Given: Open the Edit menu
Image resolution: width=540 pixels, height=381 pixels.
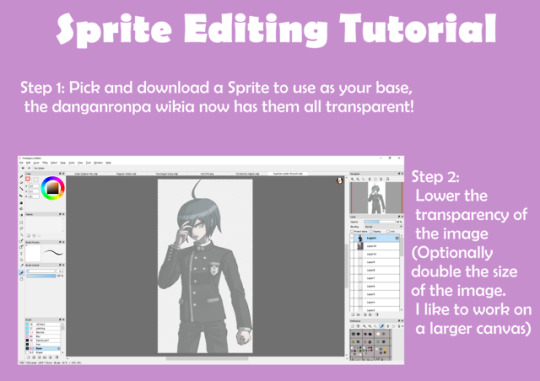Looking at the screenshot, I should coord(28,163).
